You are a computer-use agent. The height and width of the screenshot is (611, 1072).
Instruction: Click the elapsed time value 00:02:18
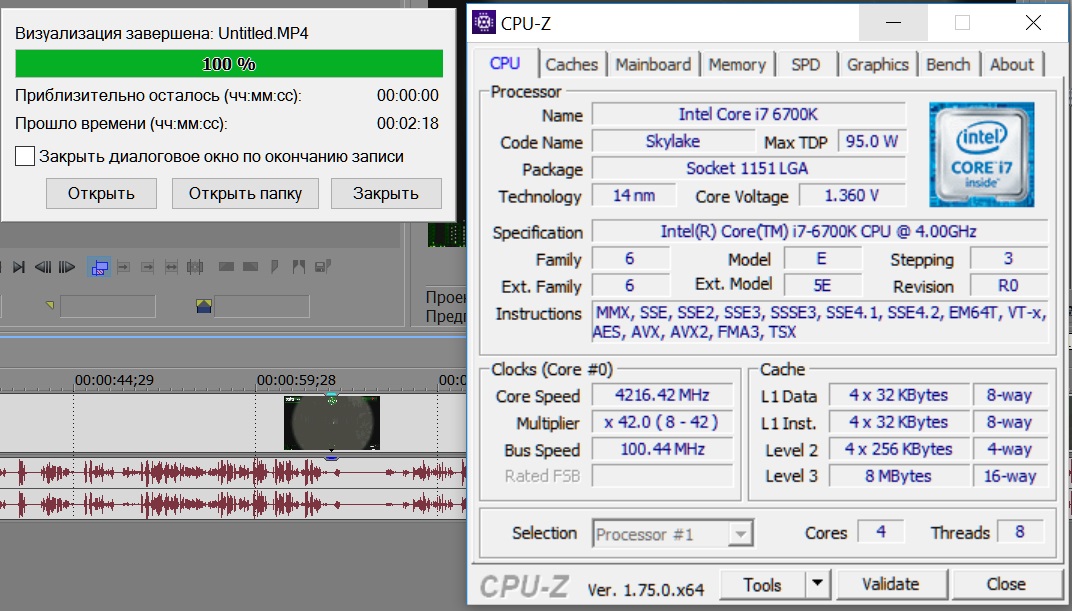tap(407, 124)
